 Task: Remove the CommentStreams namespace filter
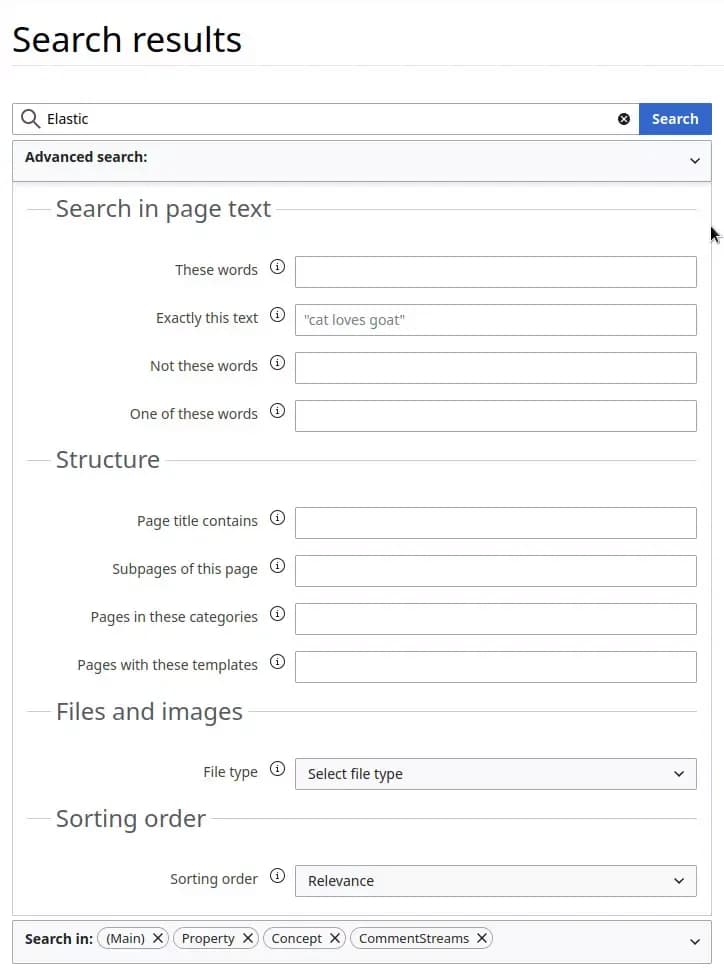point(482,938)
